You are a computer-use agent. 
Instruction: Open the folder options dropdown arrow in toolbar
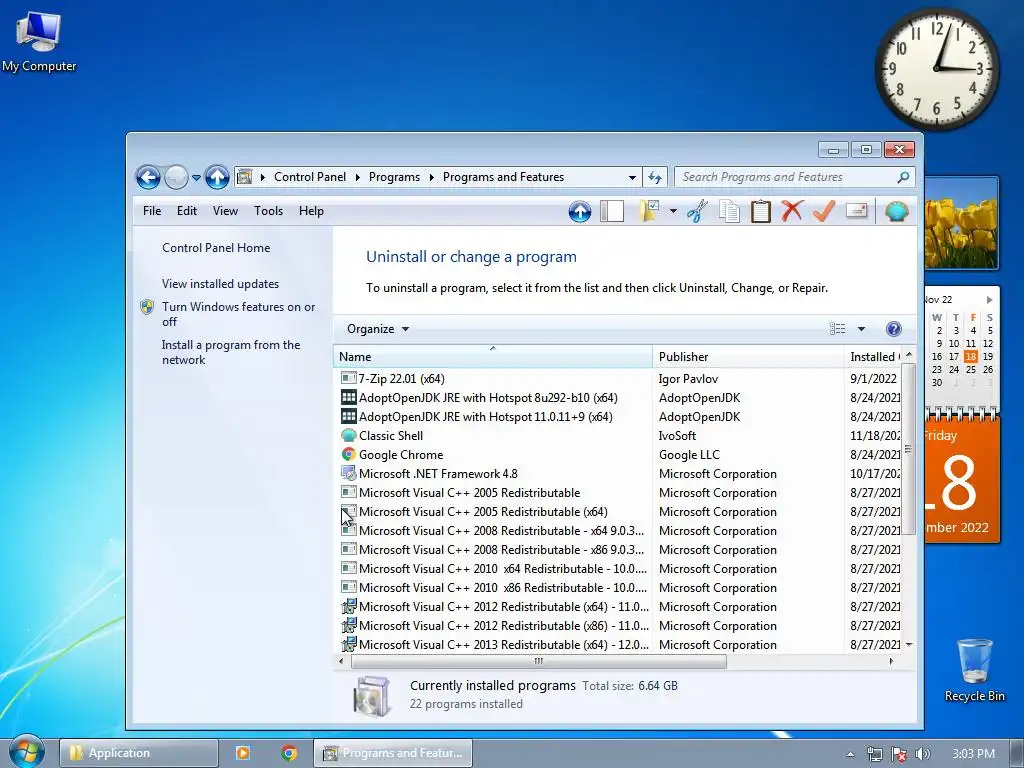pos(673,211)
